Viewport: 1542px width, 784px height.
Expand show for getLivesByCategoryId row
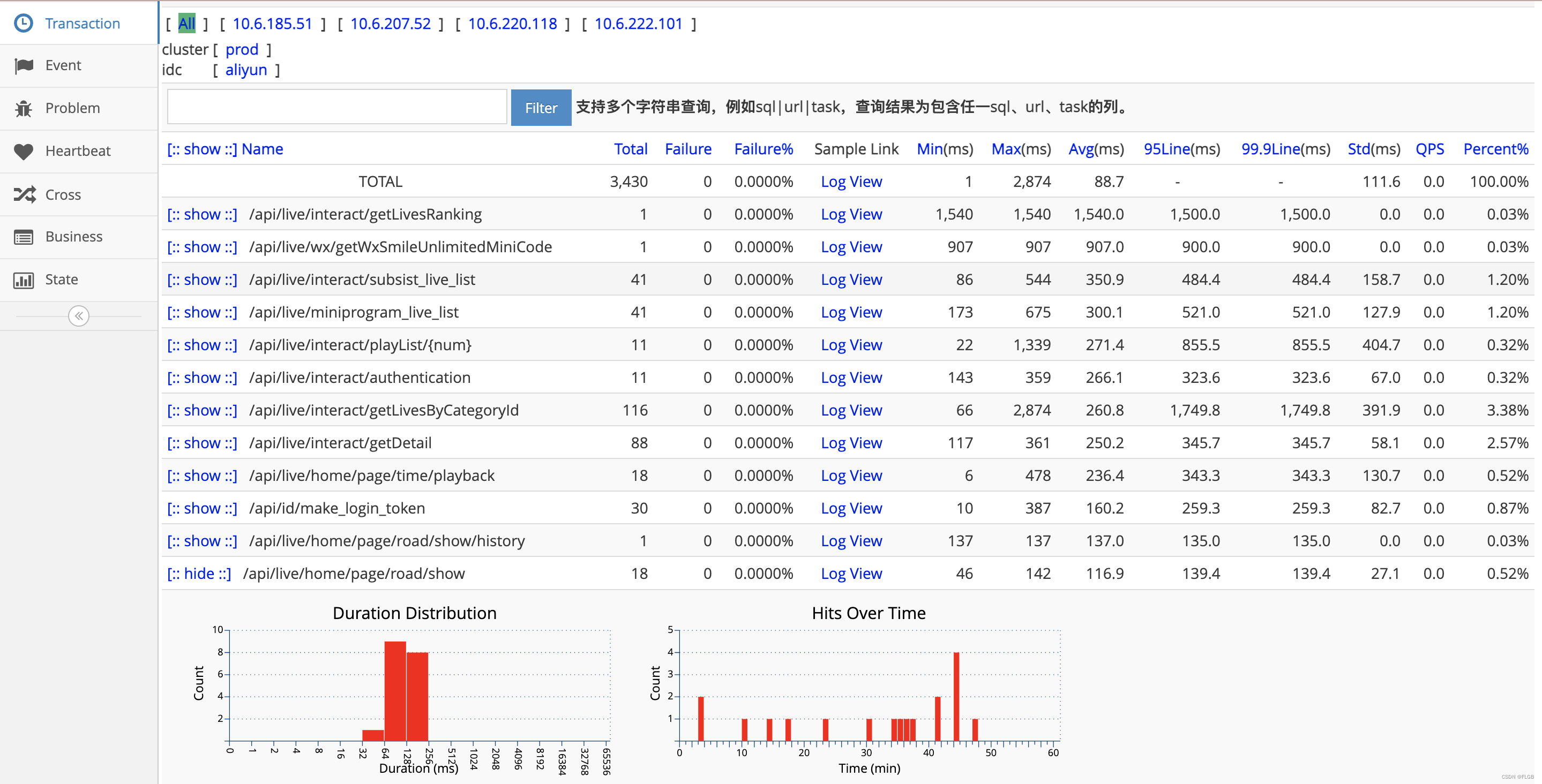click(x=202, y=411)
